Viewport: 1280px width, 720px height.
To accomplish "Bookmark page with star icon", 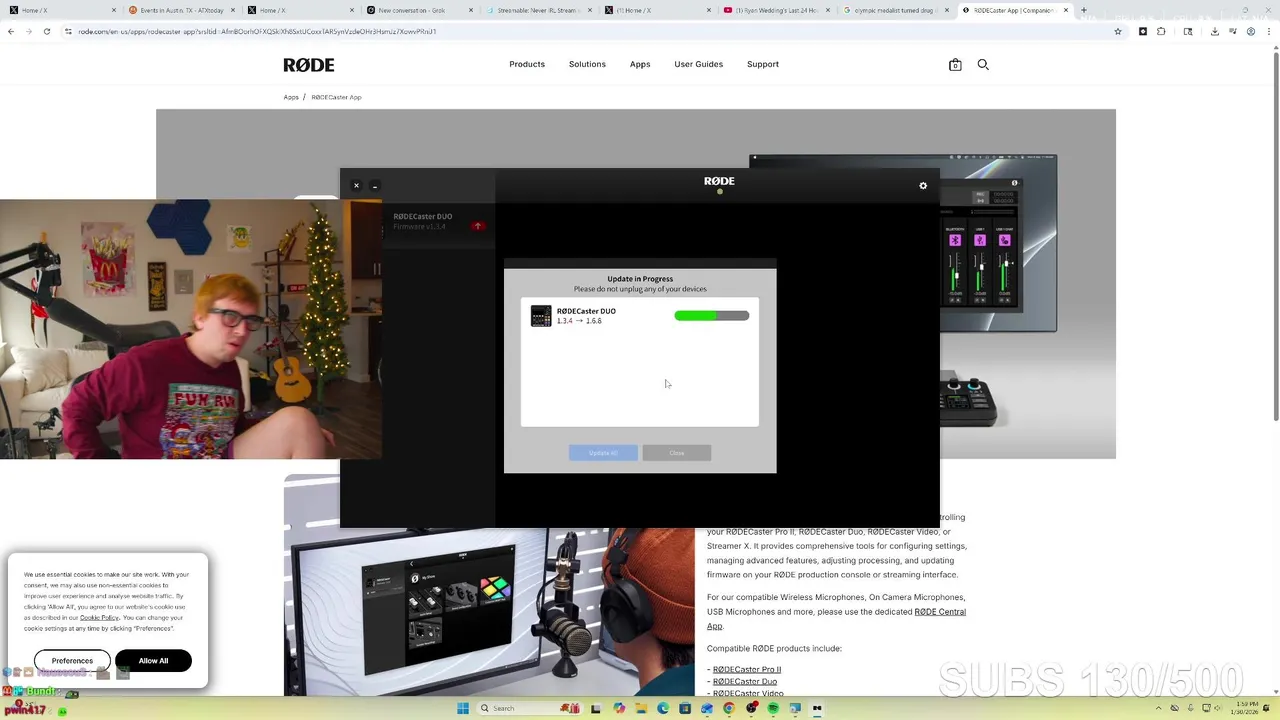I will tap(1118, 31).
